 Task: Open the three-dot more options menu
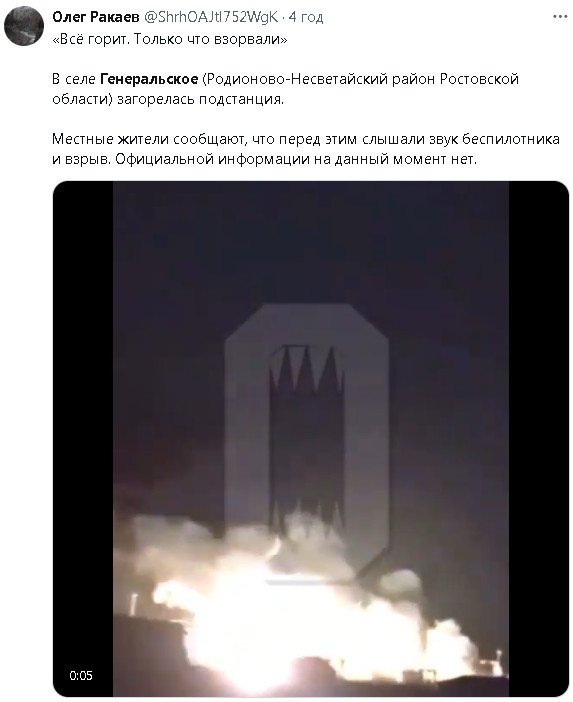(x=560, y=17)
